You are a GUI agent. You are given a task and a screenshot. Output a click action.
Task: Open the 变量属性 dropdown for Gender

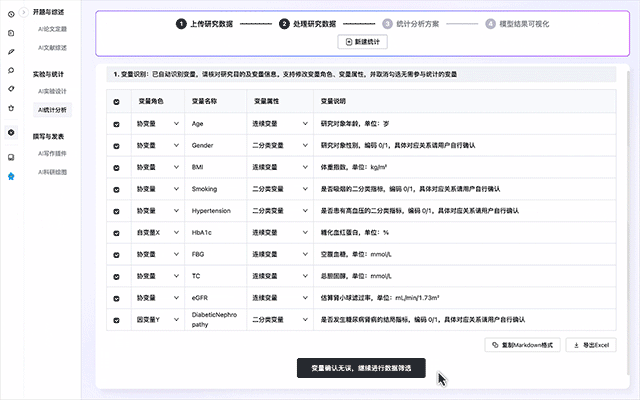(280, 145)
